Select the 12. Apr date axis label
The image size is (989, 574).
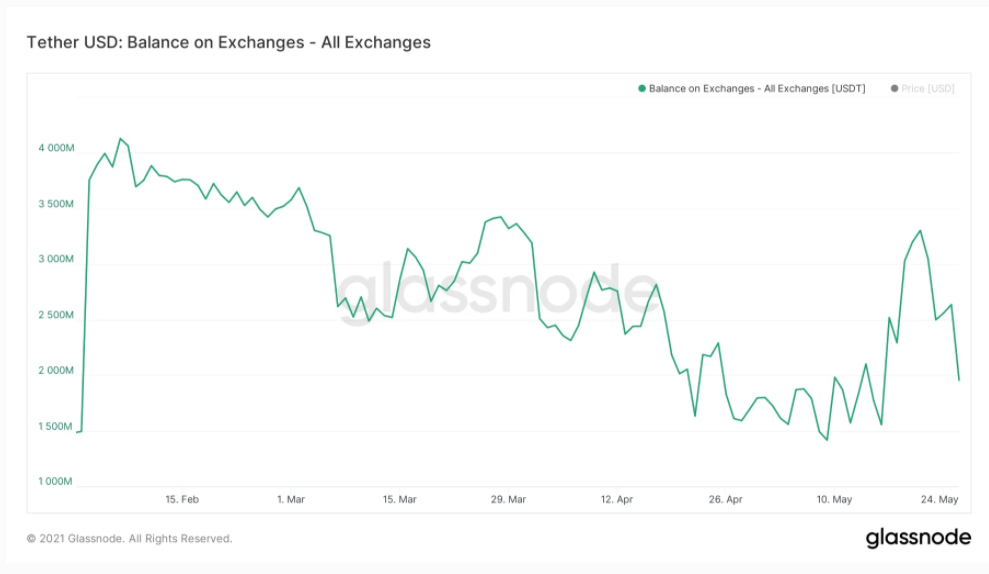(x=617, y=500)
